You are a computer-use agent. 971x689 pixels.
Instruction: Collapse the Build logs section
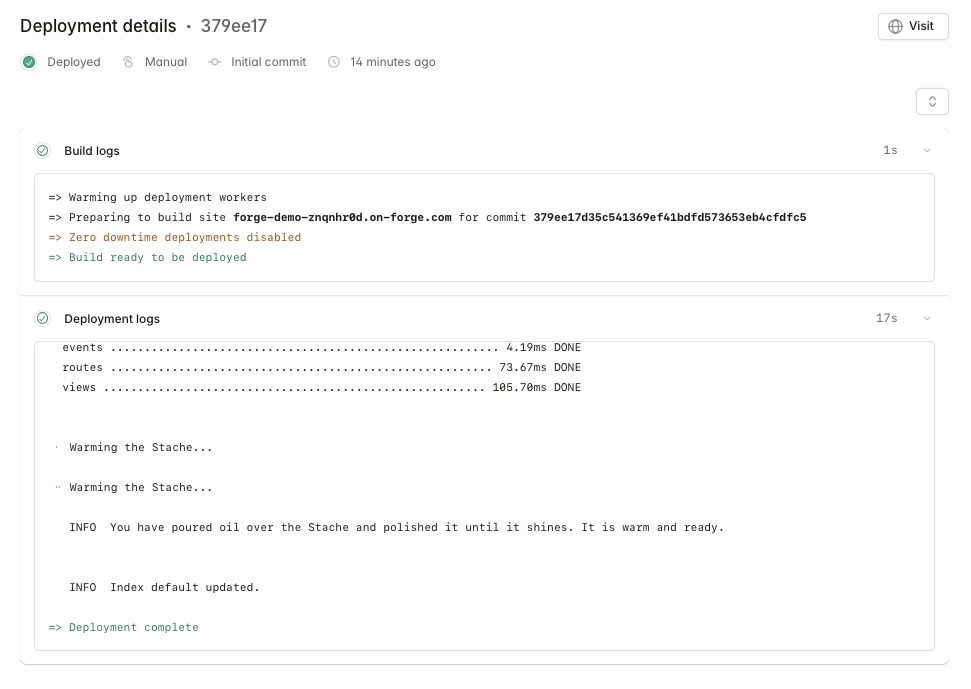[x=926, y=150]
